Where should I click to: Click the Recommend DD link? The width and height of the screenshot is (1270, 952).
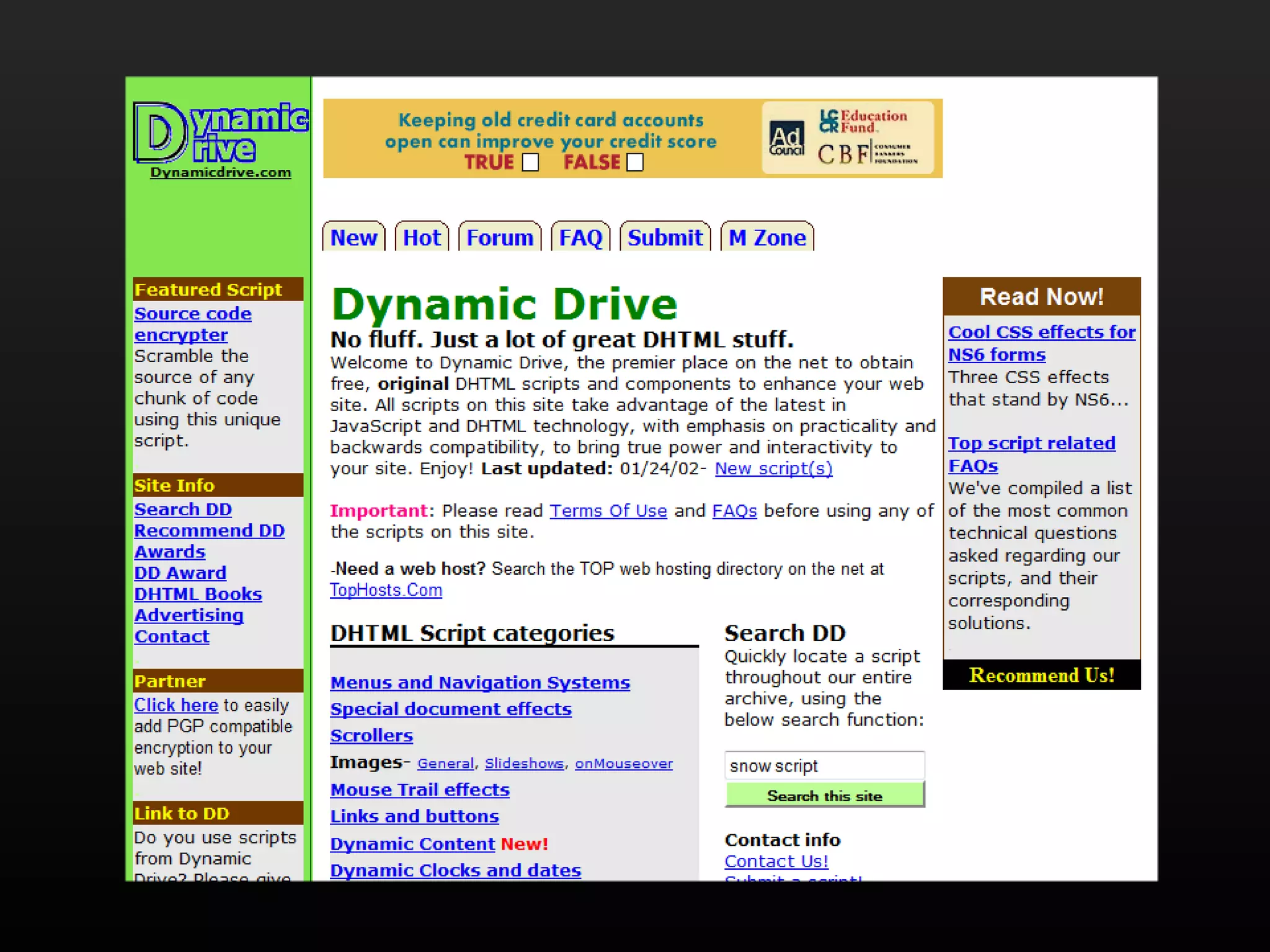210,531
